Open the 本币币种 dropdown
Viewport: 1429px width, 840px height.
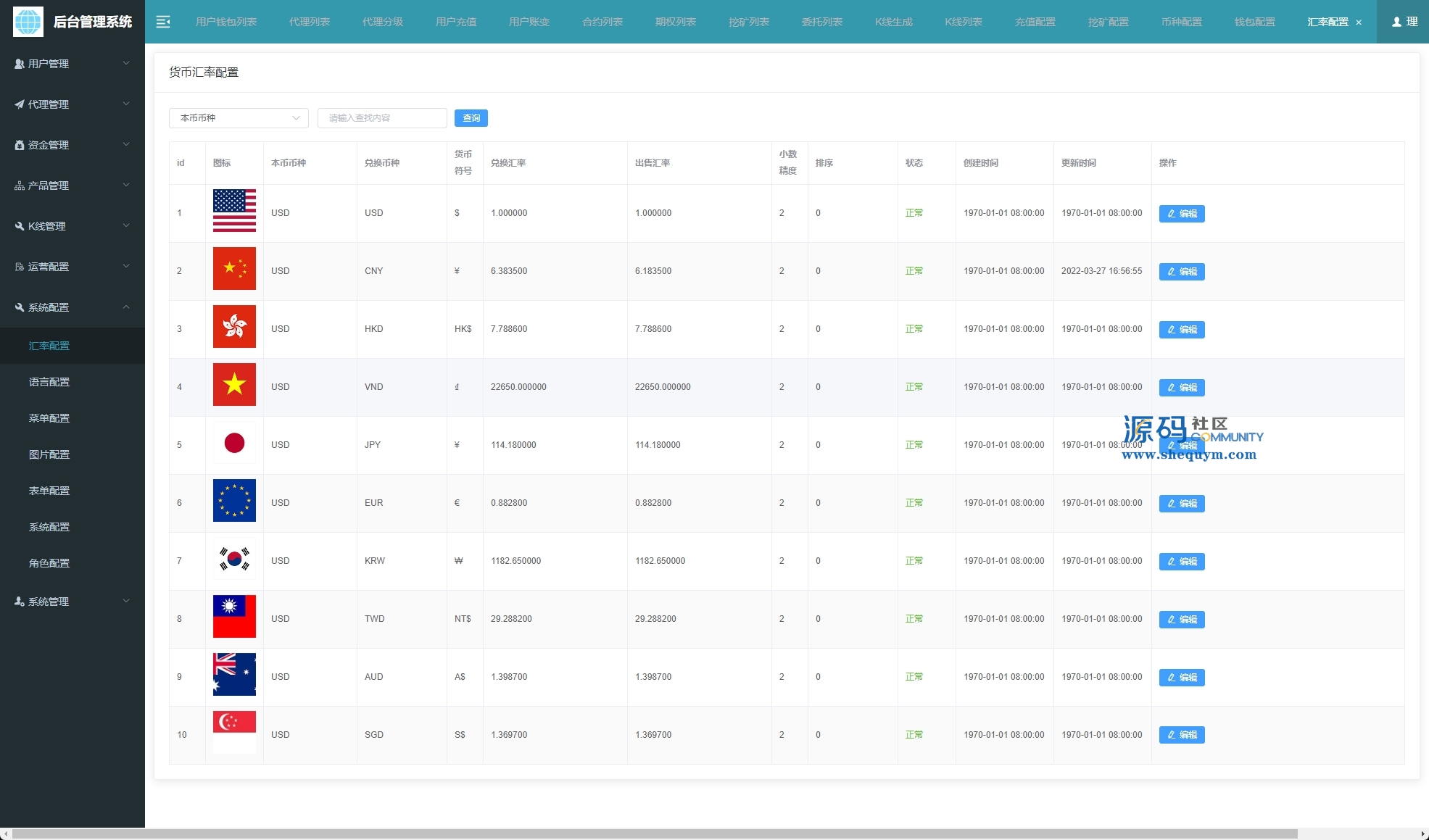(239, 118)
